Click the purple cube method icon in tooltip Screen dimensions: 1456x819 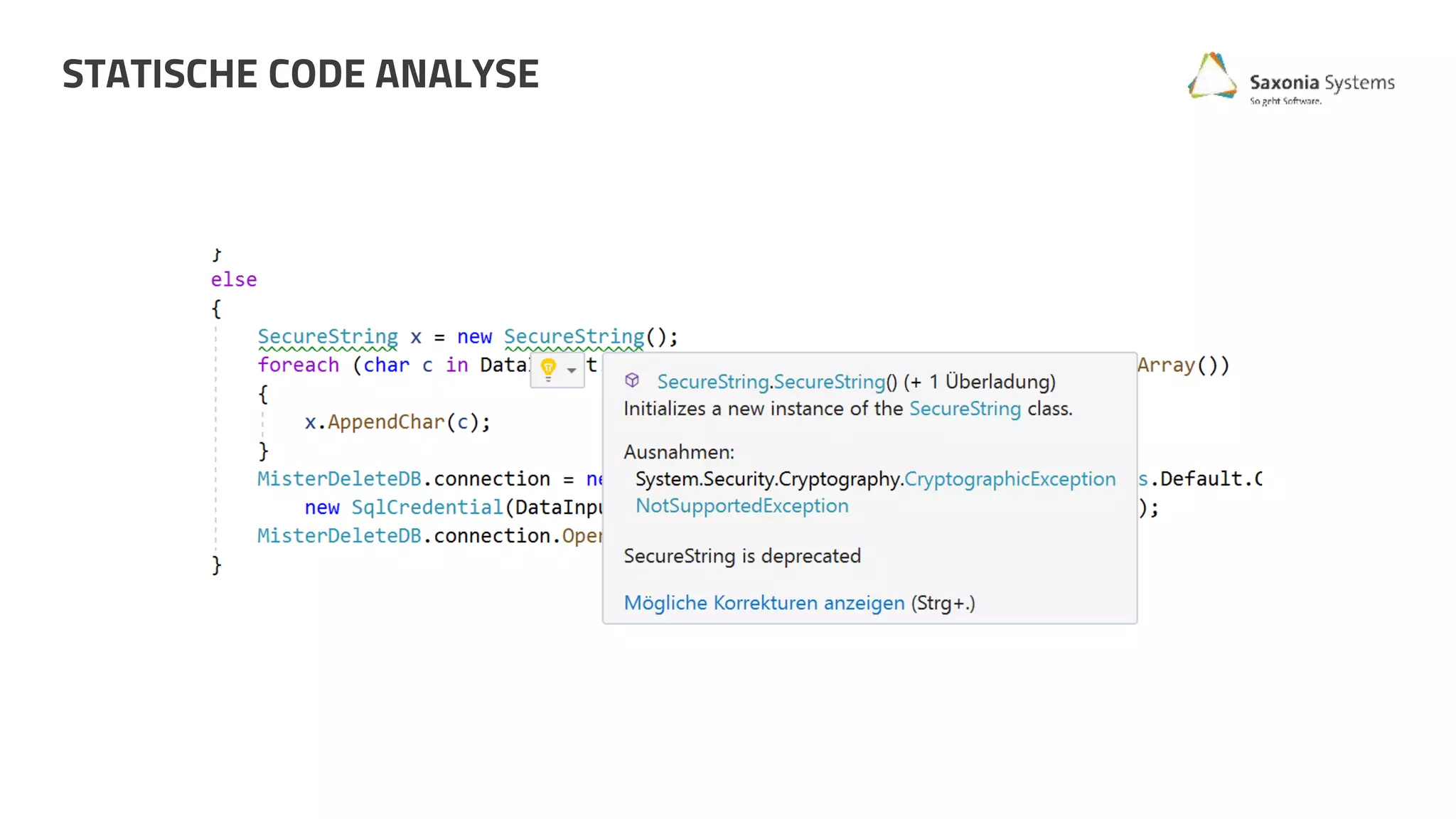[x=632, y=380]
